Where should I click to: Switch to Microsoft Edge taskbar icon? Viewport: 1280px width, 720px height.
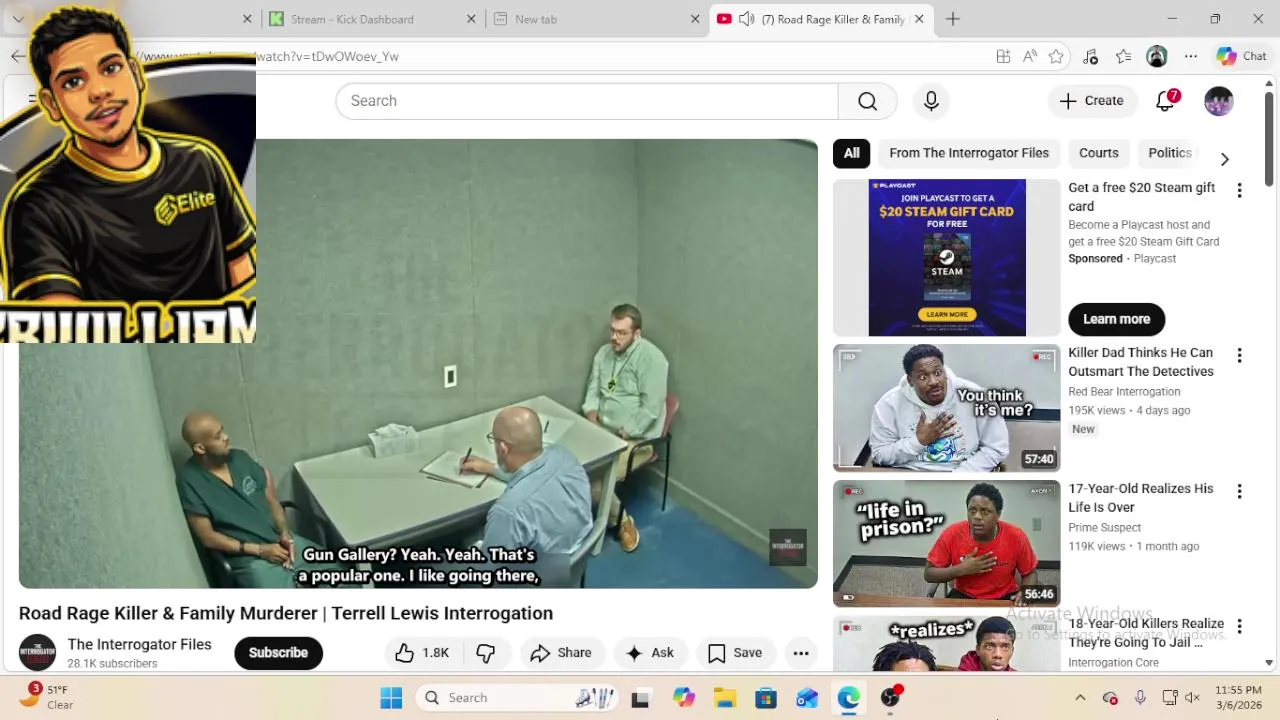point(848,698)
